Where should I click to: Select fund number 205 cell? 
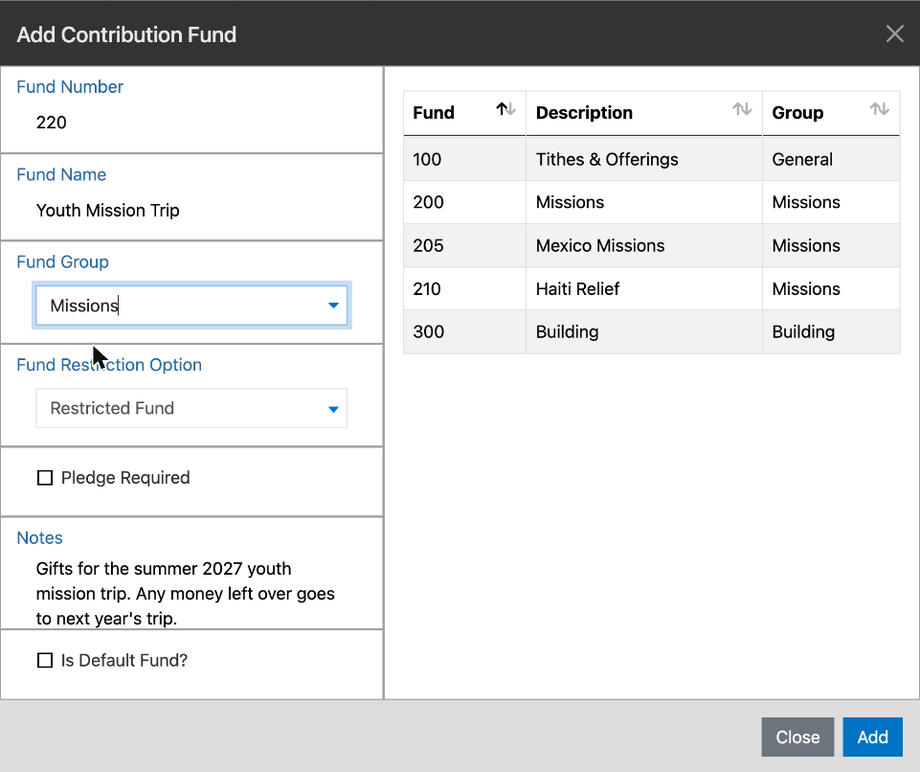click(x=465, y=246)
